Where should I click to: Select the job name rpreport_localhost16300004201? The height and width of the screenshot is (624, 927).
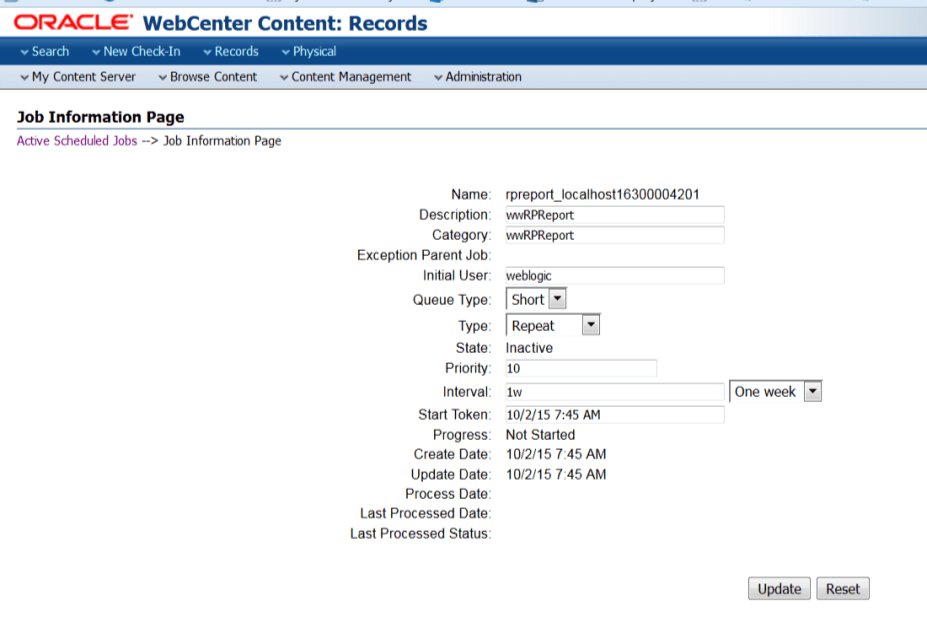[602, 195]
